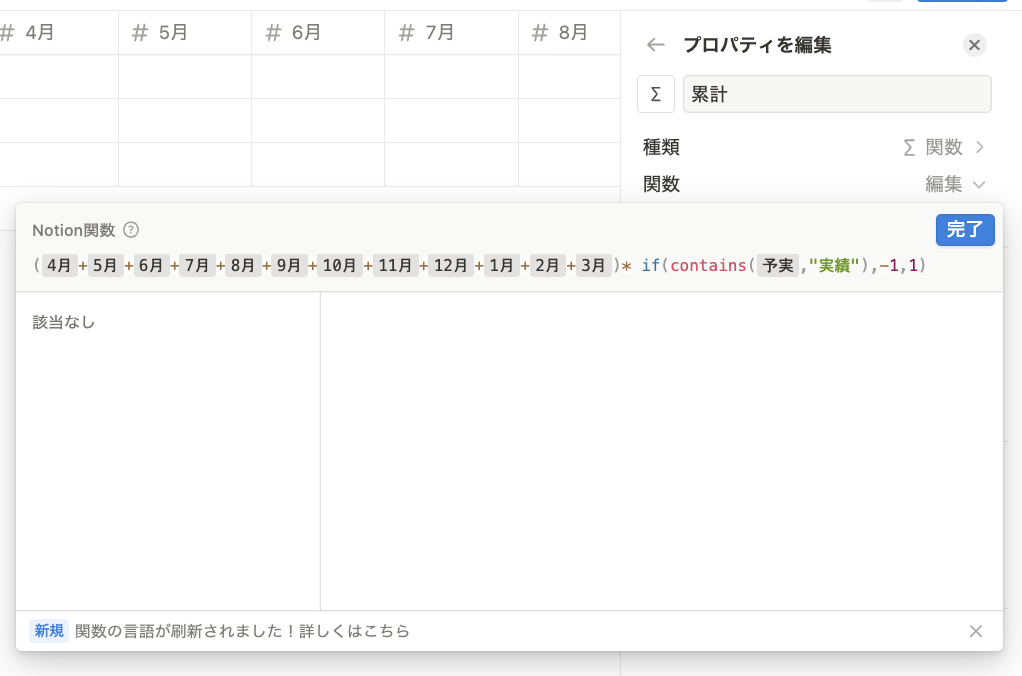Screen dimensions: 1022x676
Task: Click the back arrow in プロパティを編集 panel
Action: pos(656,44)
